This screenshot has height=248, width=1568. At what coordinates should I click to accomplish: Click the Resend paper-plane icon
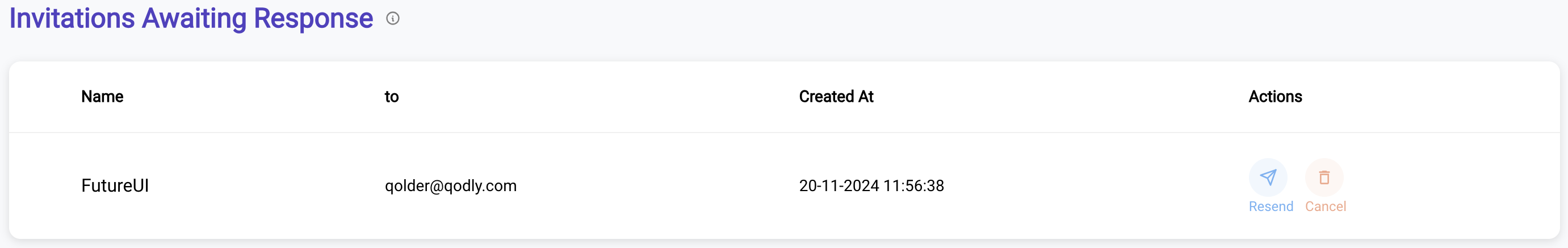click(x=1268, y=177)
